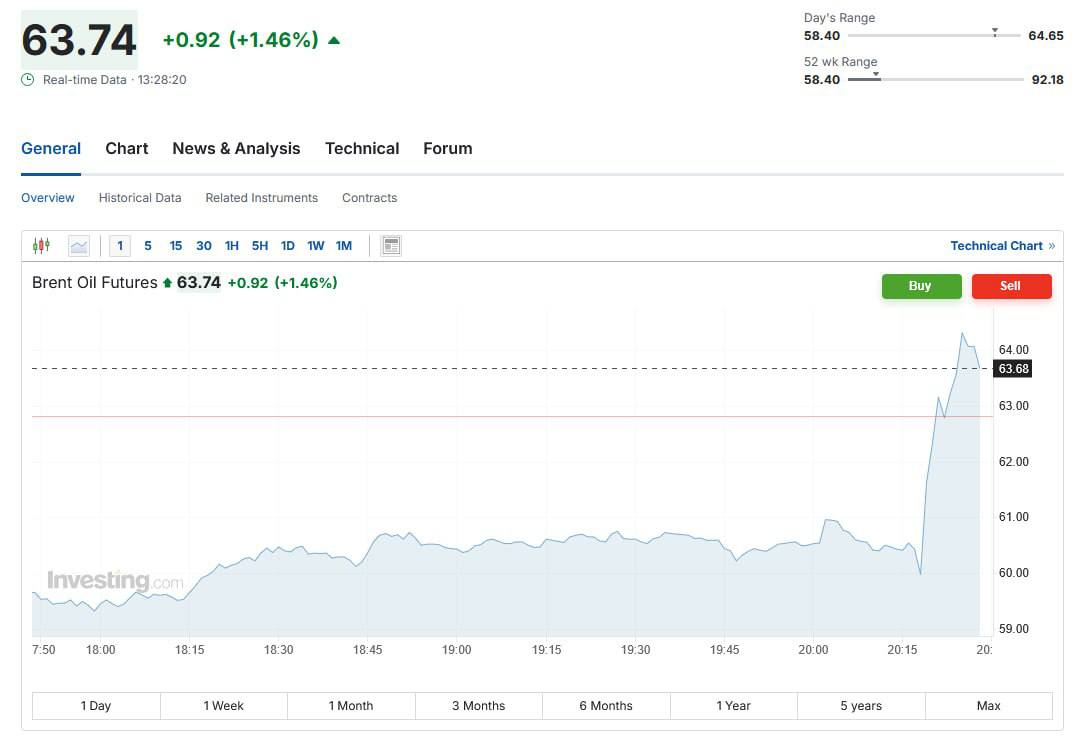Open the Technical Chart link
Image resolution: width=1088 pixels, height=744 pixels.
click(x=996, y=246)
